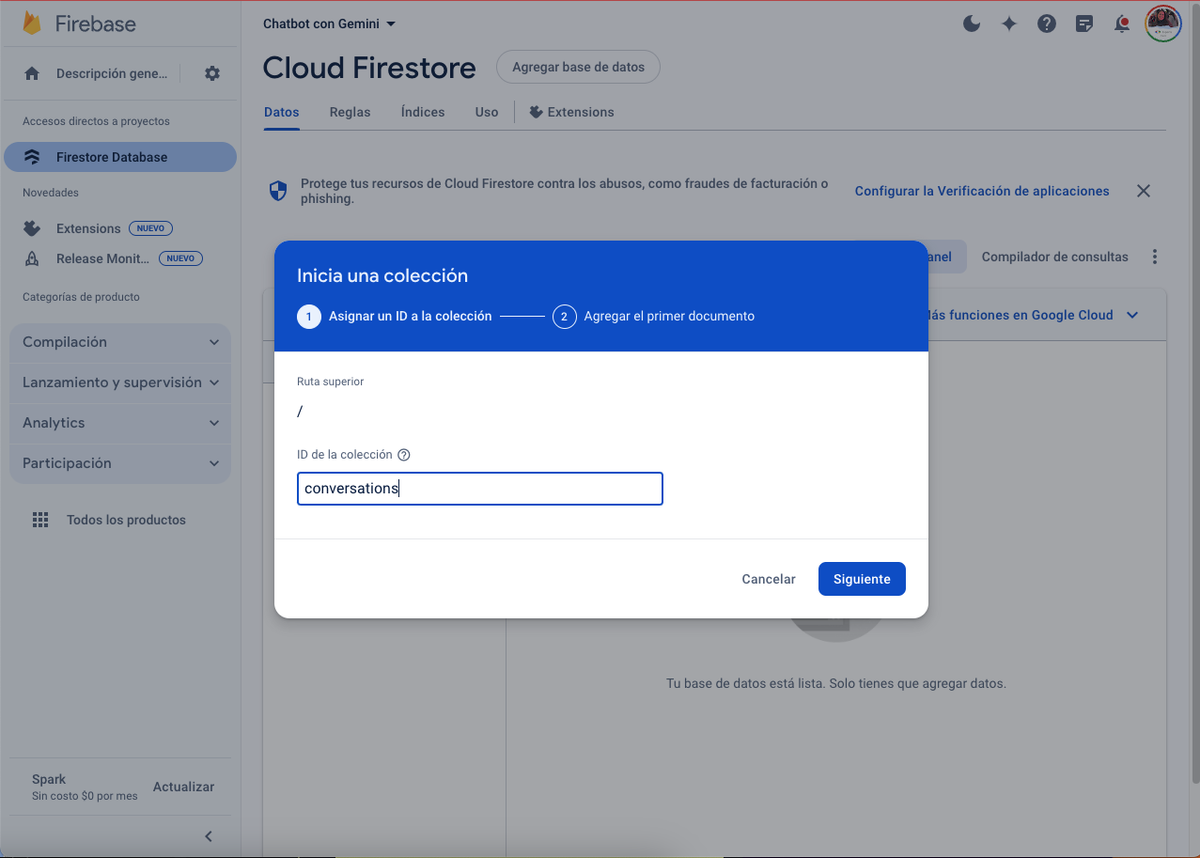This screenshot has height=858, width=1200.
Task: Click the 'Inicia una colección' dialog title
Action: [x=382, y=276]
